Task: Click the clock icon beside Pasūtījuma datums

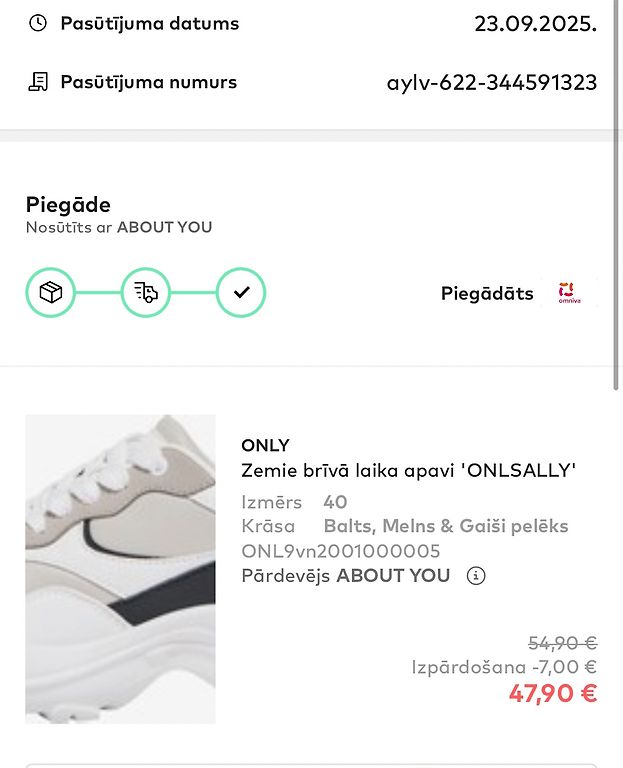Action: click(38, 23)
